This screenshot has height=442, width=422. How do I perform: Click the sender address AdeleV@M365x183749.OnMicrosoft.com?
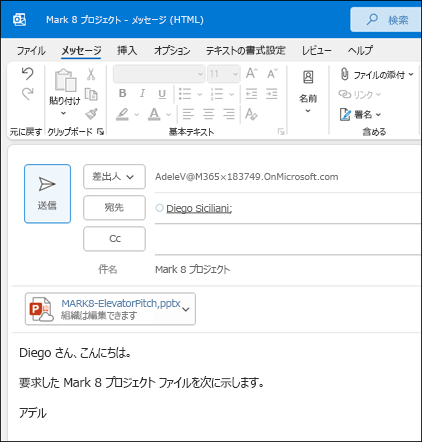247,177
